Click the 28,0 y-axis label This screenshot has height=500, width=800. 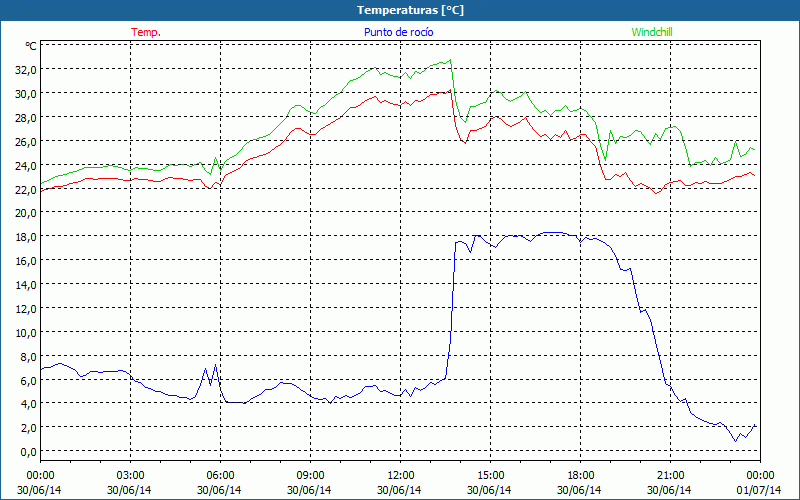[x=26, y=118]
